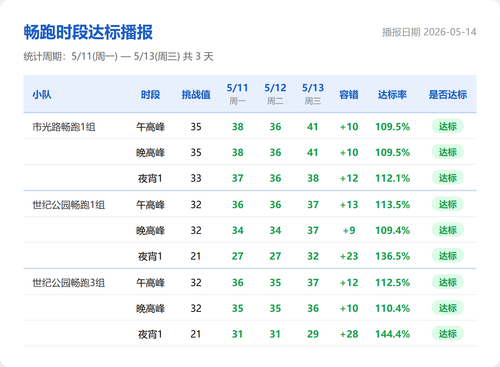Click the 达标 badge in the 112.5% row
500x367 pixels.
(x=448, y=282)
